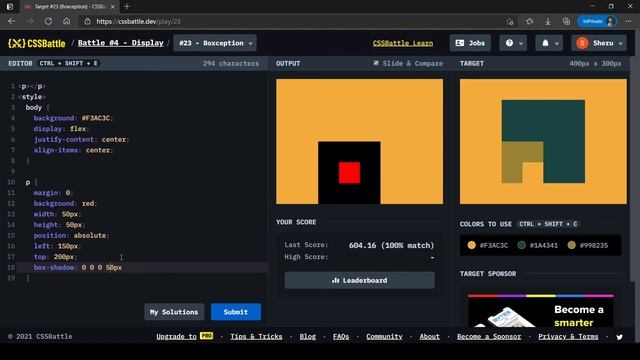
Task: Click the Jobs button
Action: point(470,43)
